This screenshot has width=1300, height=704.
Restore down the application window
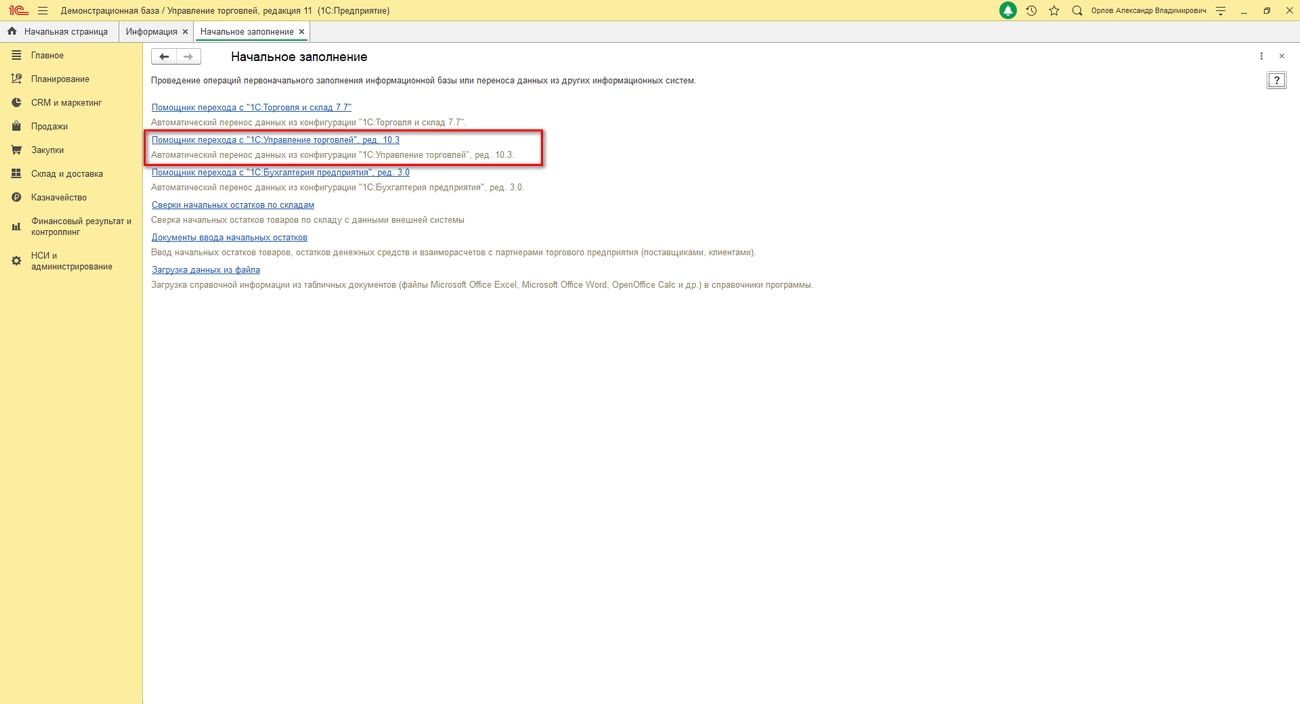pyautogui.click(x=1266, y=10)
